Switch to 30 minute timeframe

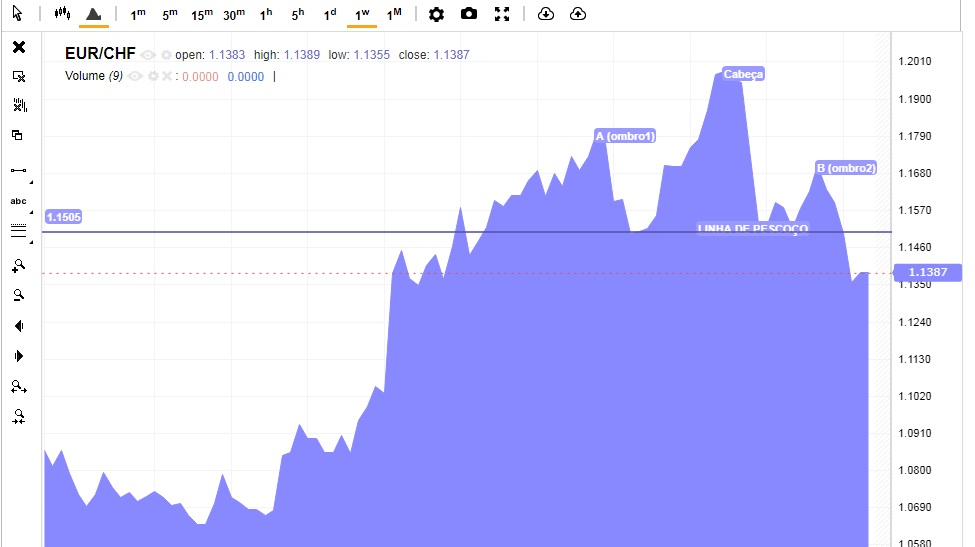click(234, 14)
